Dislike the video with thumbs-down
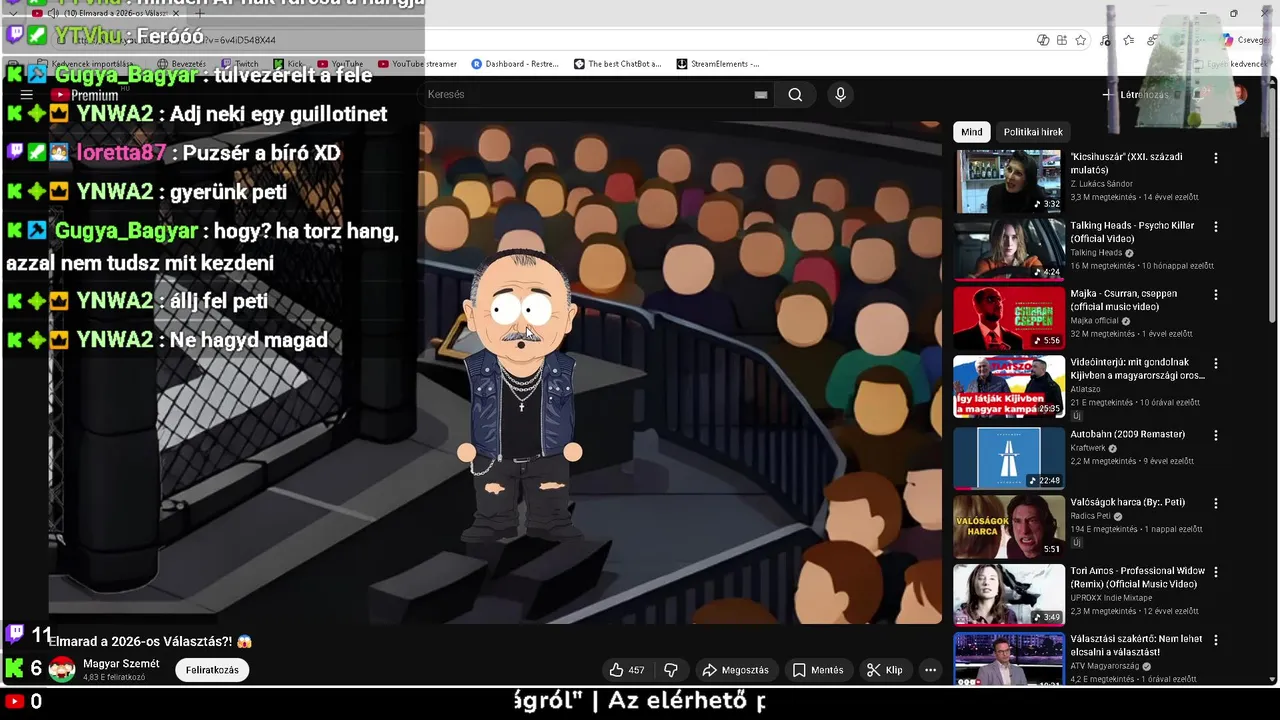This screenshot has width=1280, height=720. [671, 670]
